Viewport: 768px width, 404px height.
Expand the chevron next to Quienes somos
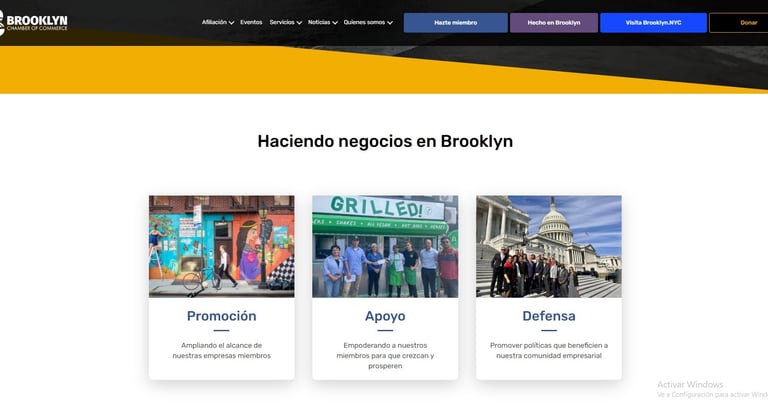pos(390,23)
